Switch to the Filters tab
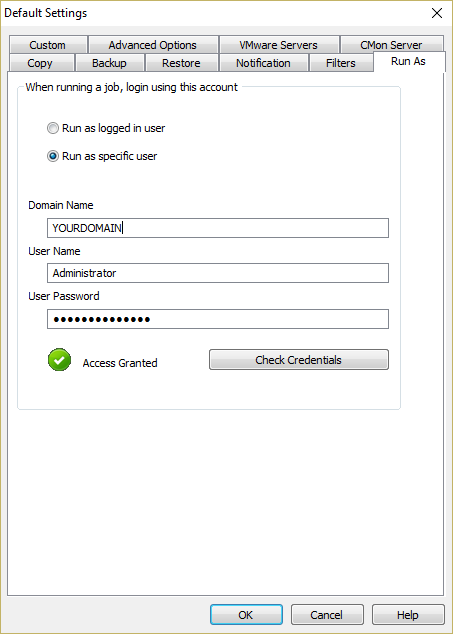This screenshot has height=634, width=453. pos(341,63)
